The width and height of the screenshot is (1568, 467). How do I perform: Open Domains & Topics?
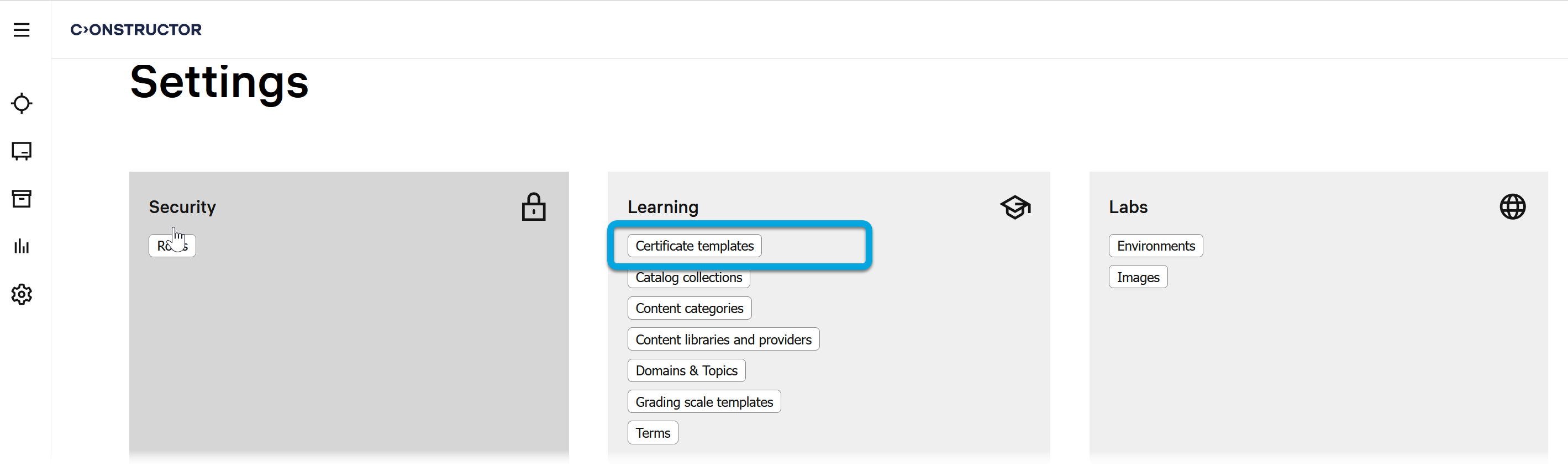coord(686,370)
